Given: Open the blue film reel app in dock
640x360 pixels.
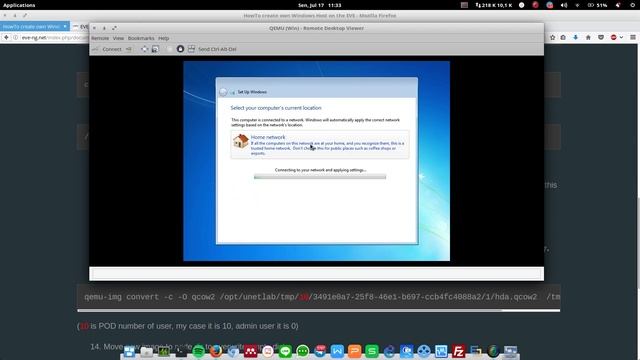Looking at the screenshot, I should 424,351.
